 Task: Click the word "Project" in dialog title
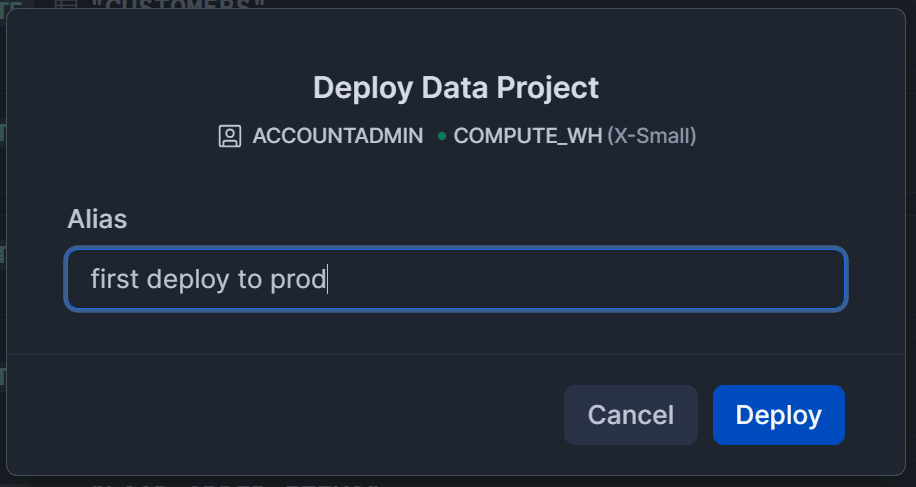548,87
